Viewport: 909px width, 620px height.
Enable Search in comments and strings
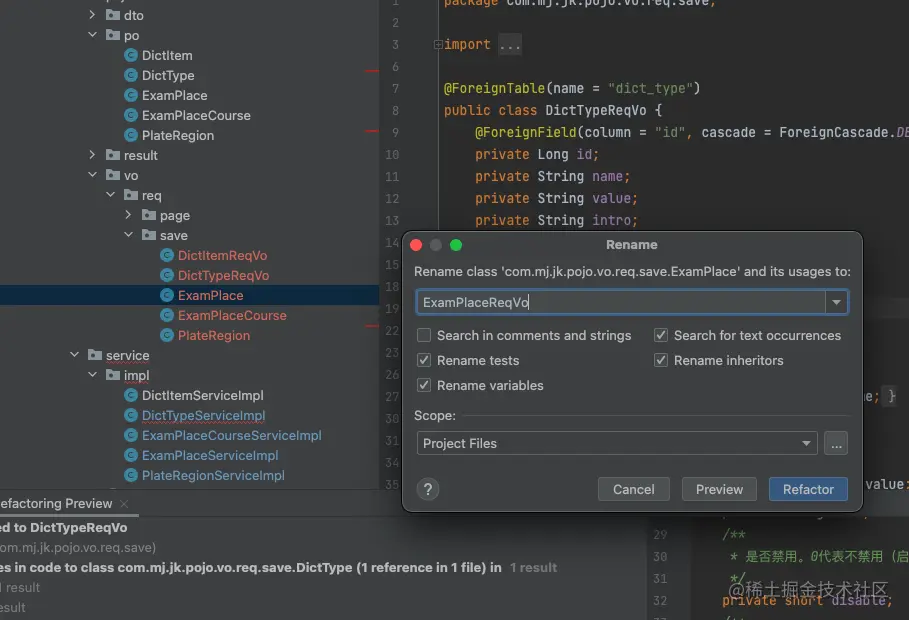[x=424, y=335]
